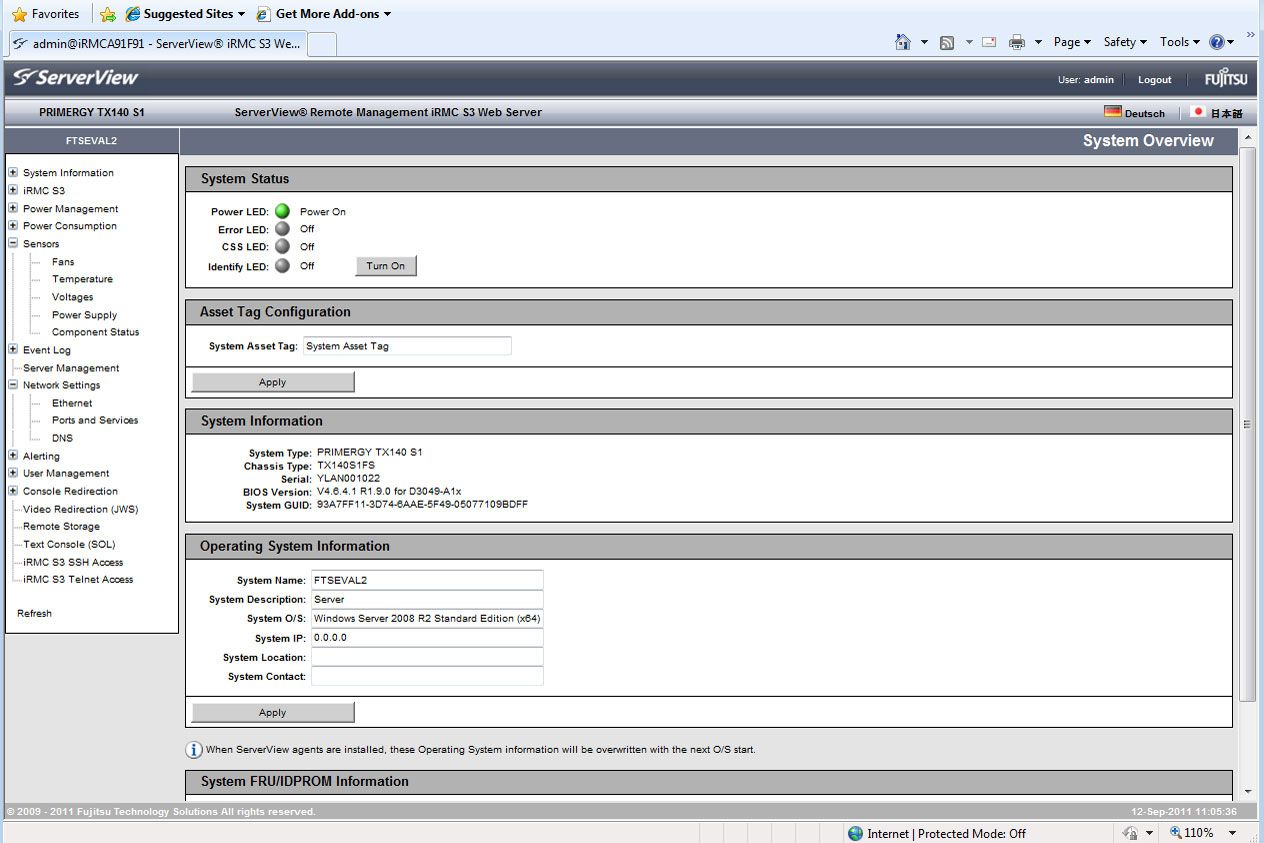Click the RSS feeds icon
1264x843 pixels.
946,42
